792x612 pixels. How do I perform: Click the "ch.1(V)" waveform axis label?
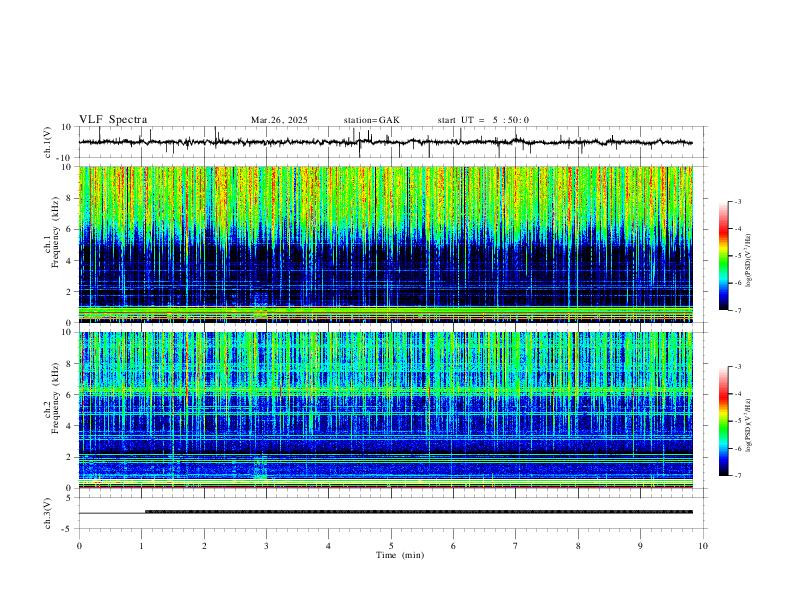[x=48, y=142]
